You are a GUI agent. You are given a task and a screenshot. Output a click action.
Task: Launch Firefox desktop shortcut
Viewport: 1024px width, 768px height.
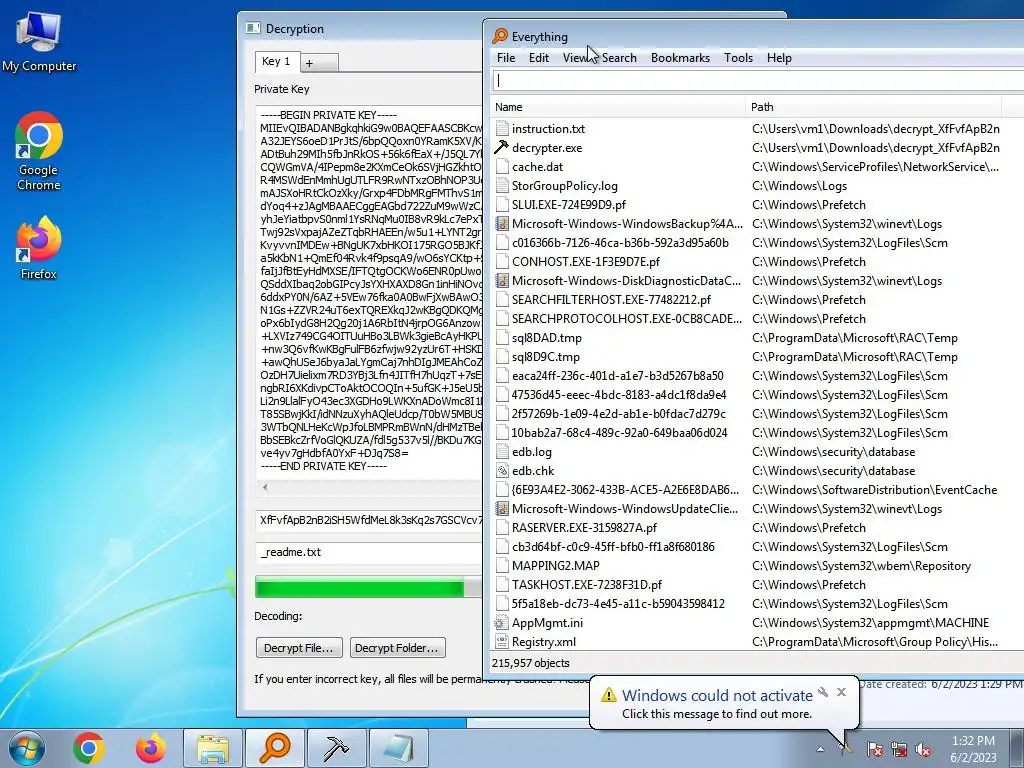(x=39, y=248)
